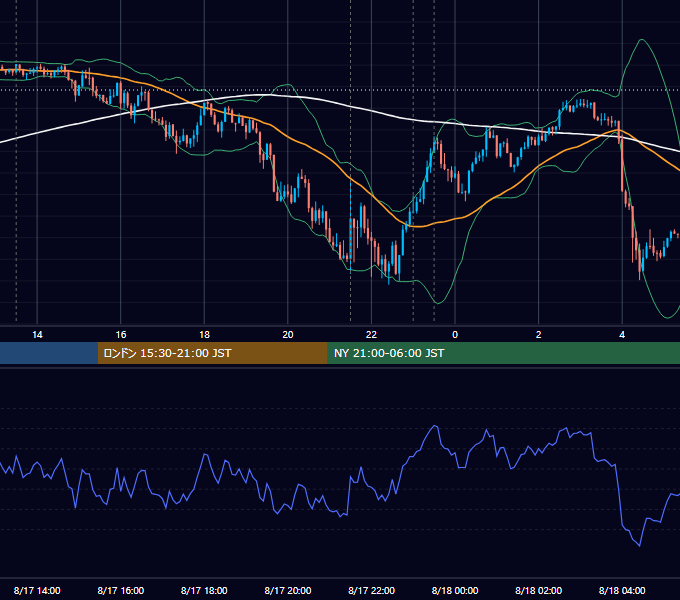Click the 8/18 00:00 label on oscillator axis
680x600 pixels.
(455, 590)
